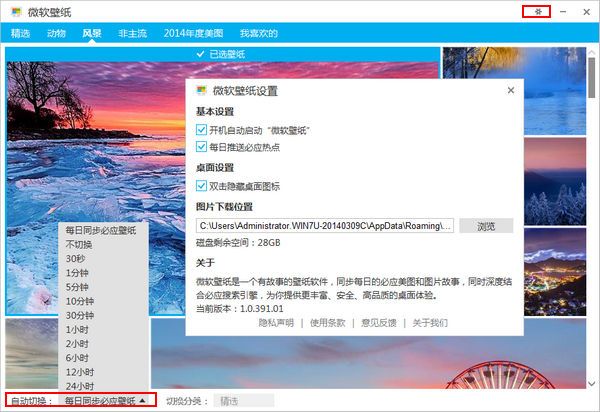Click the scrollbar down arrow
The height and width of the screenshot is (412, 600).
pos(592,383)
